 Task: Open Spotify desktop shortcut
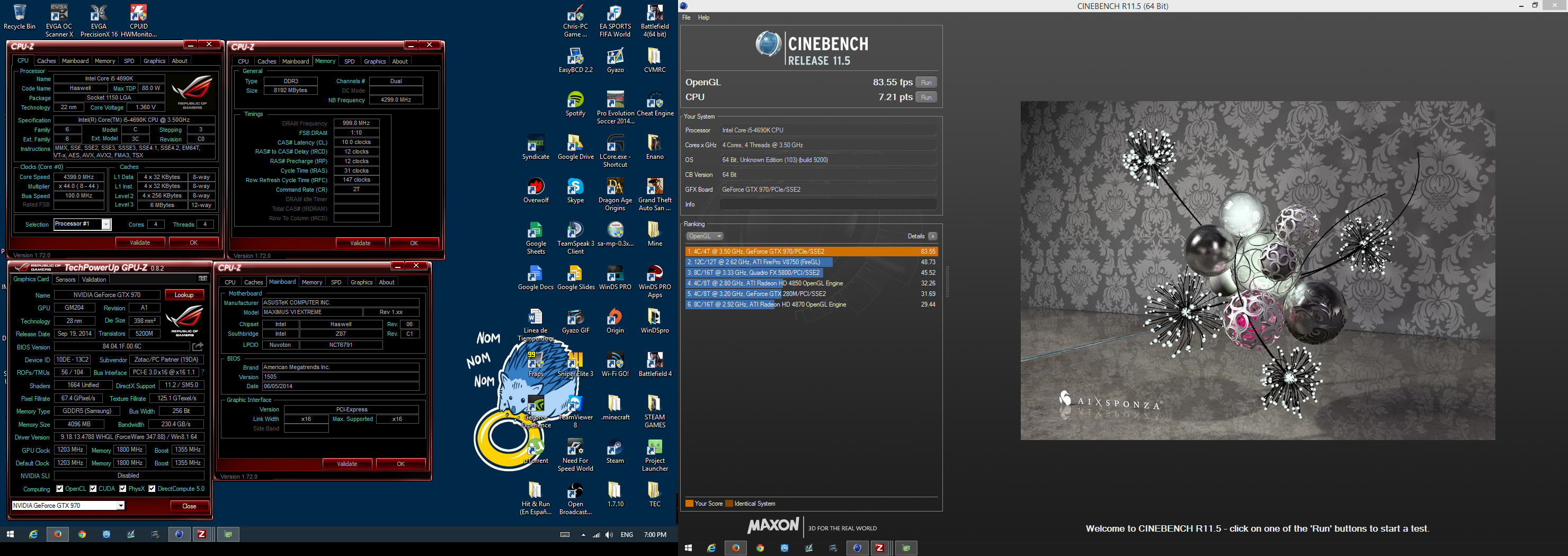click(575, 103)
